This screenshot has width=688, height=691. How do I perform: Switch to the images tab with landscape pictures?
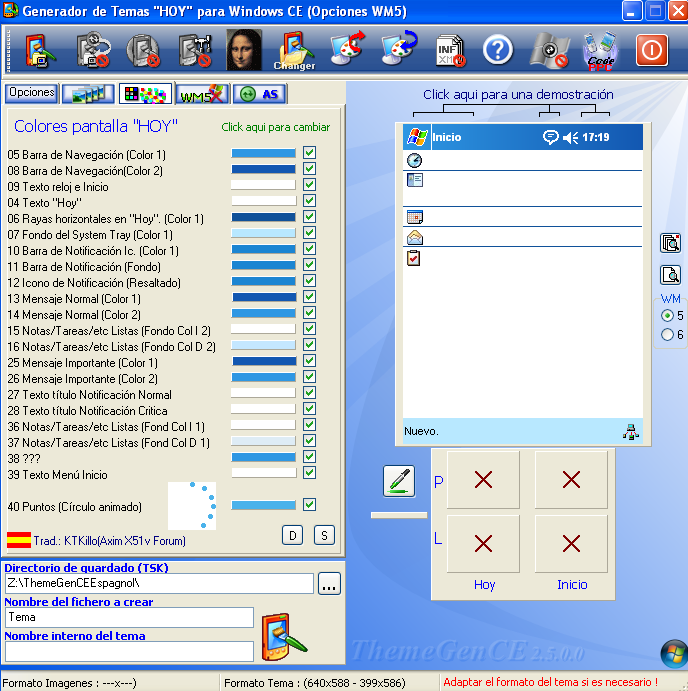coord(89,94)
